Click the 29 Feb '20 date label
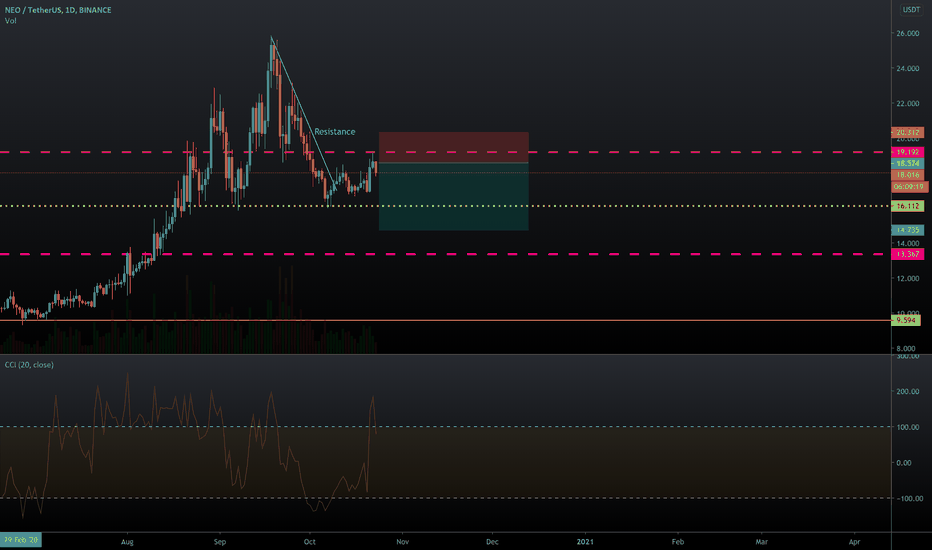The height and width of the screenshot is (550, 932). [x=21, y=540]
